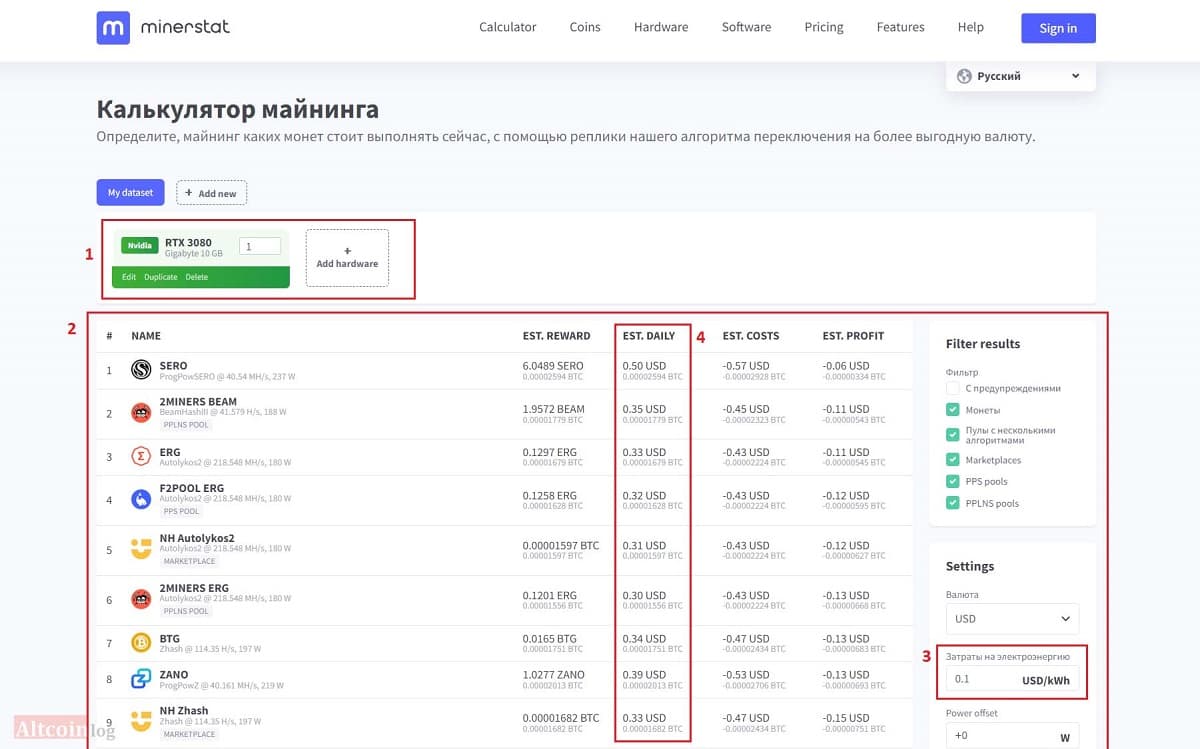Click the Sign in button
Screen dimensions: 1200x749
[1058, 28]
